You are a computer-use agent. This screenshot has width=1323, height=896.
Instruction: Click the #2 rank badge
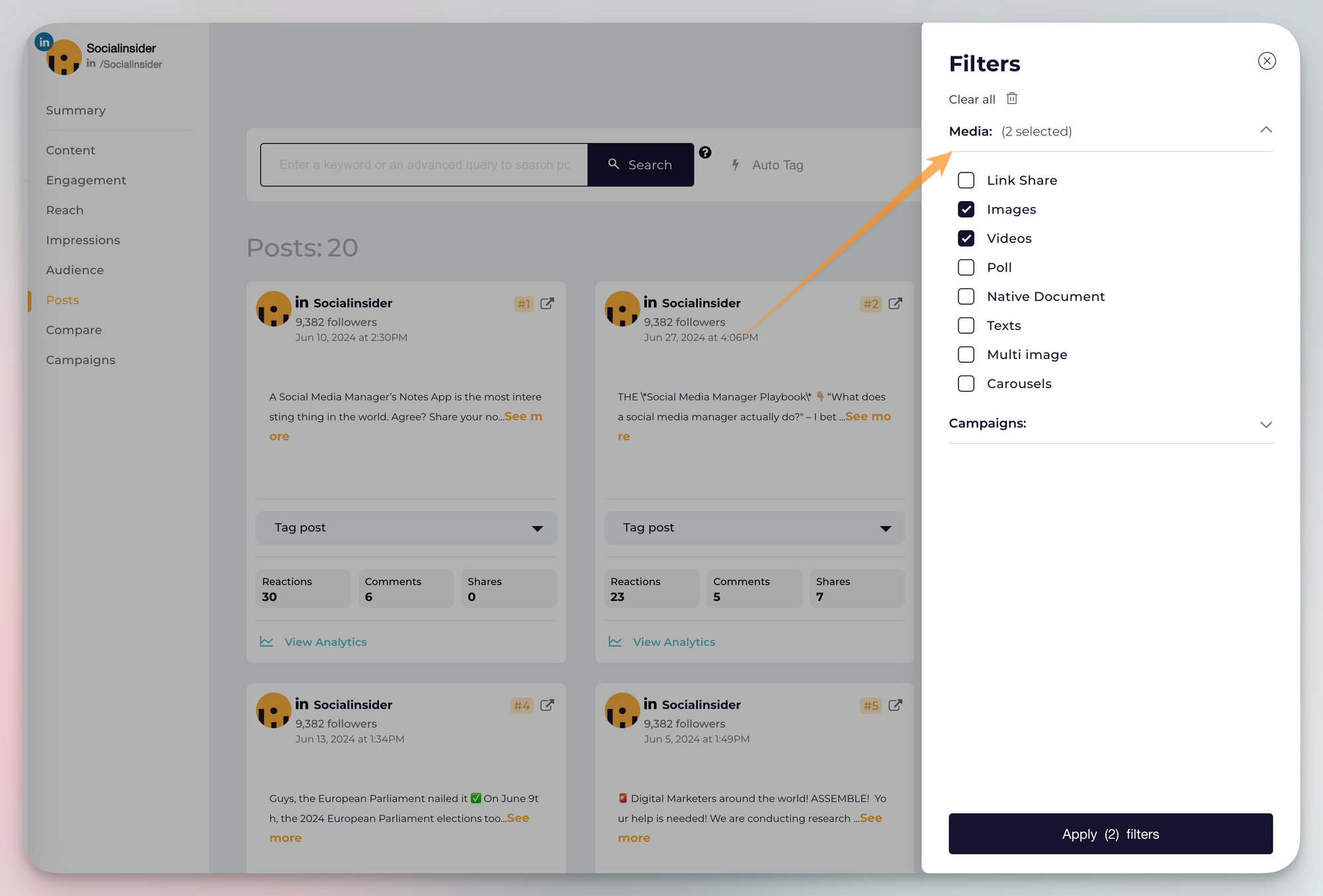coord(871,304)
